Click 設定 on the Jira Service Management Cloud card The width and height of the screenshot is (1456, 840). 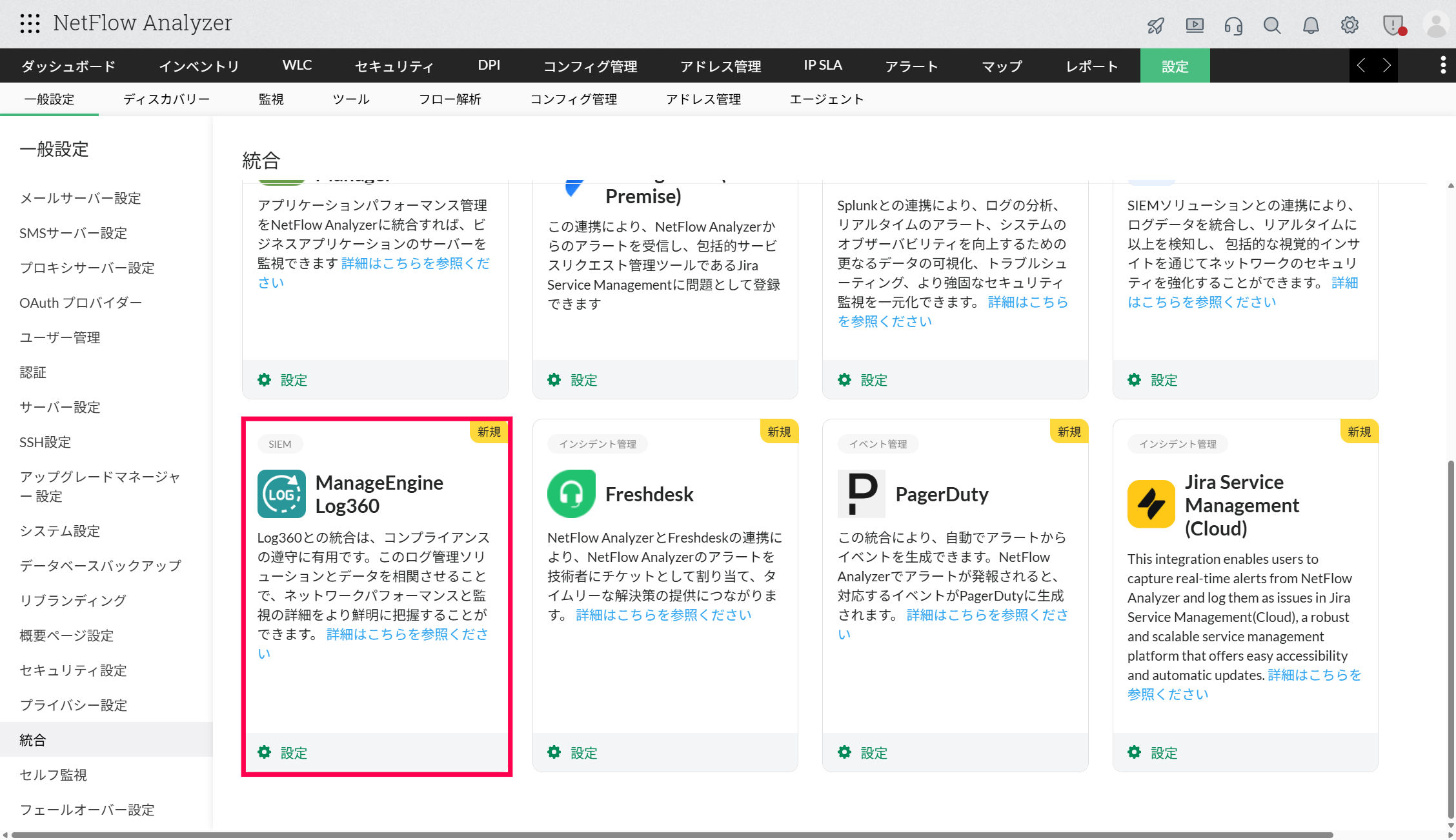[1153, 752]
